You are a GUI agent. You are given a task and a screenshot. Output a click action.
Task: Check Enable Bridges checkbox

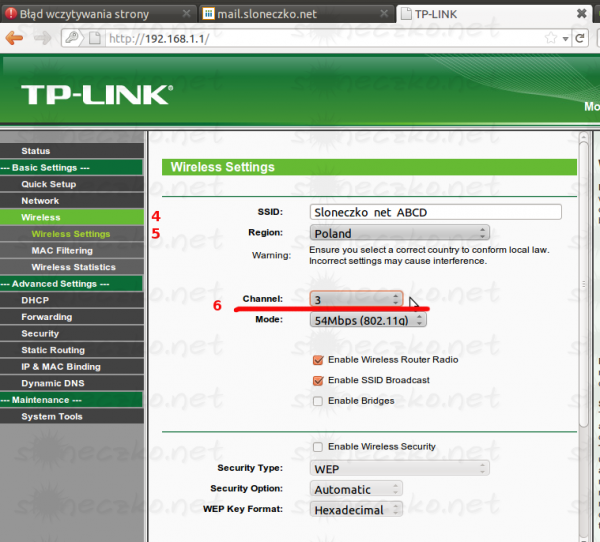[318, 401]
